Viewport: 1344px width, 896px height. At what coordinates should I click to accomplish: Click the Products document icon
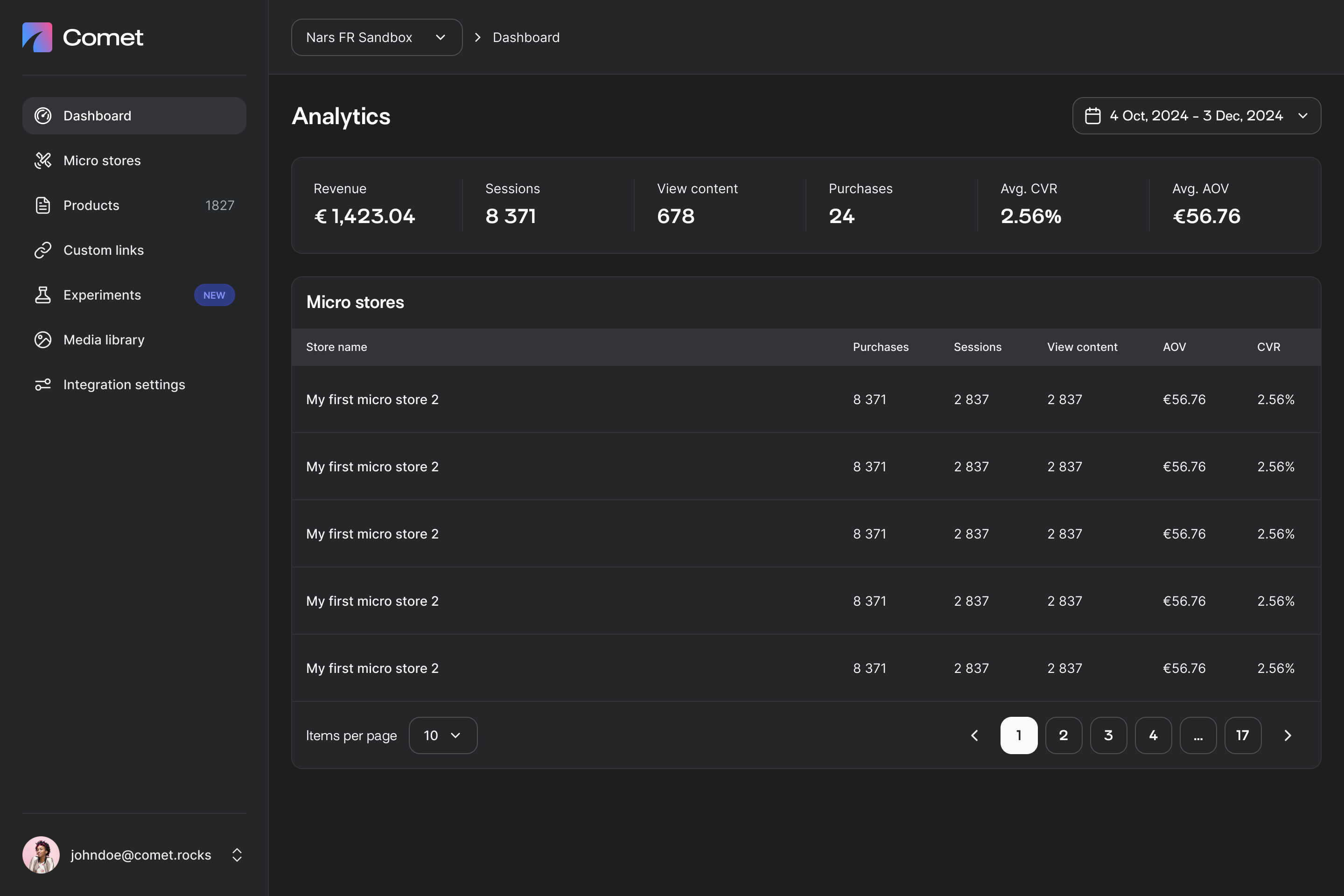pyautogui.click(x=43, y=205)
